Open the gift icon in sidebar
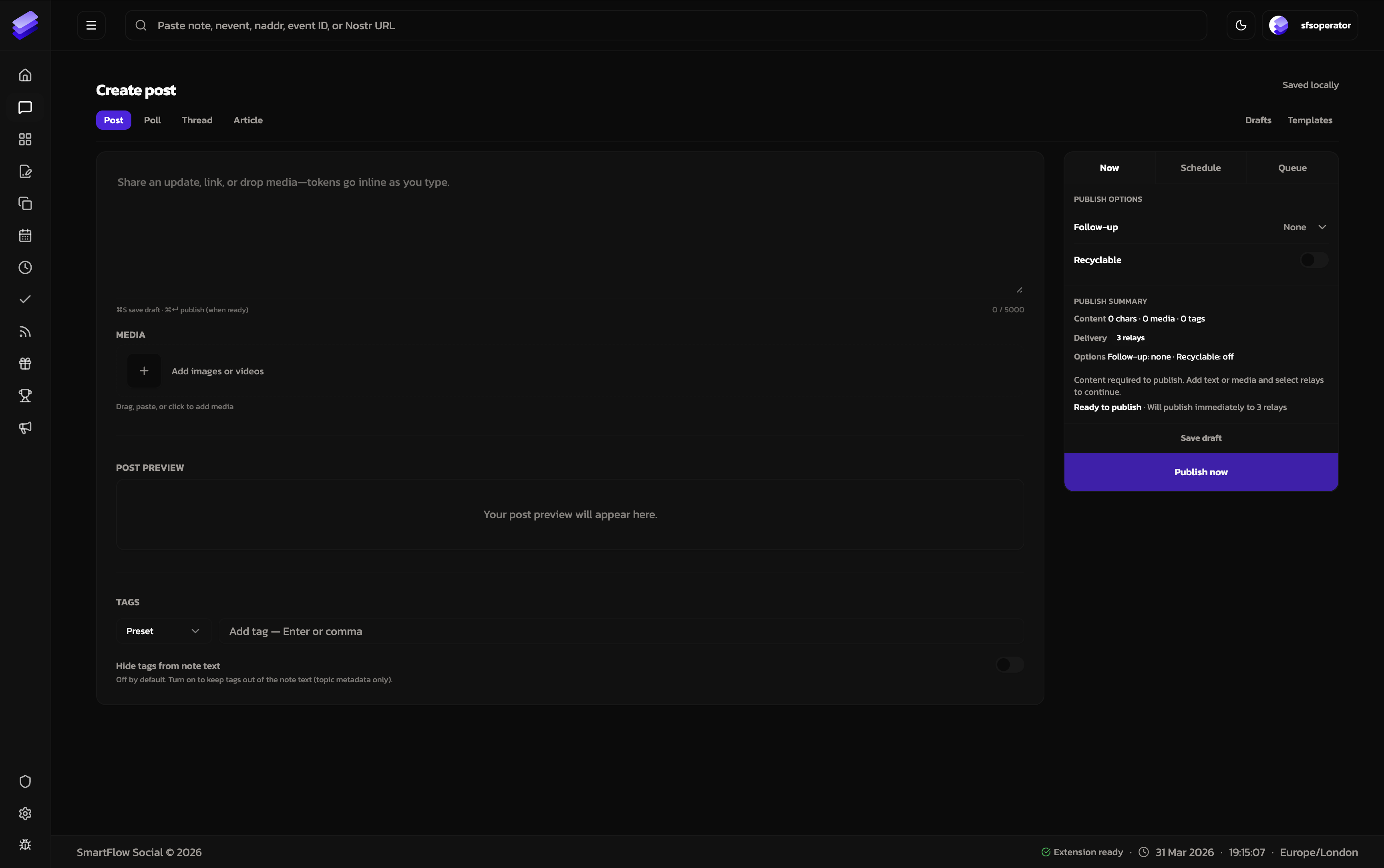The image size is (1384, 868). pos(25,364)
